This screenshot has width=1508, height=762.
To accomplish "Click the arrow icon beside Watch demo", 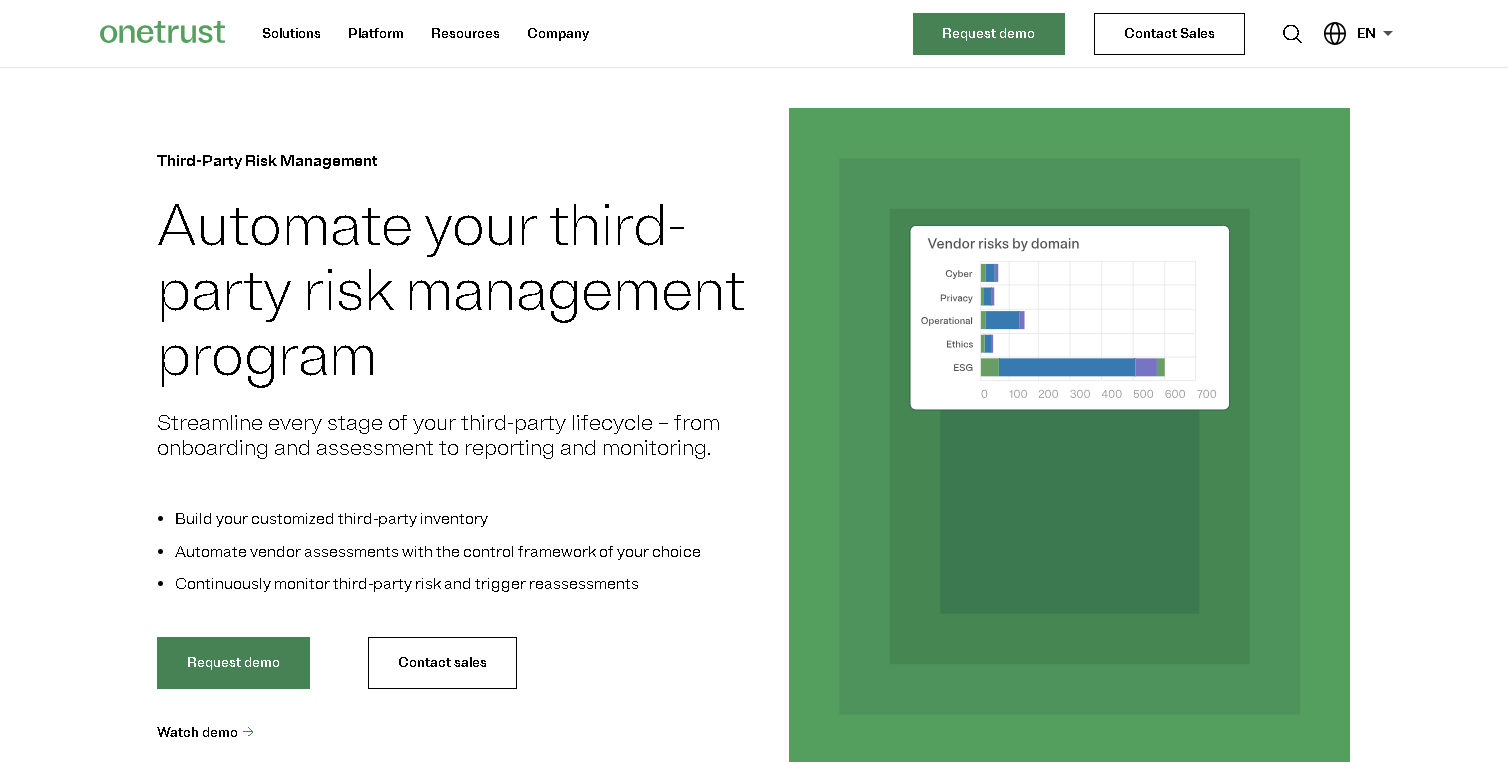I will [249, 732].
